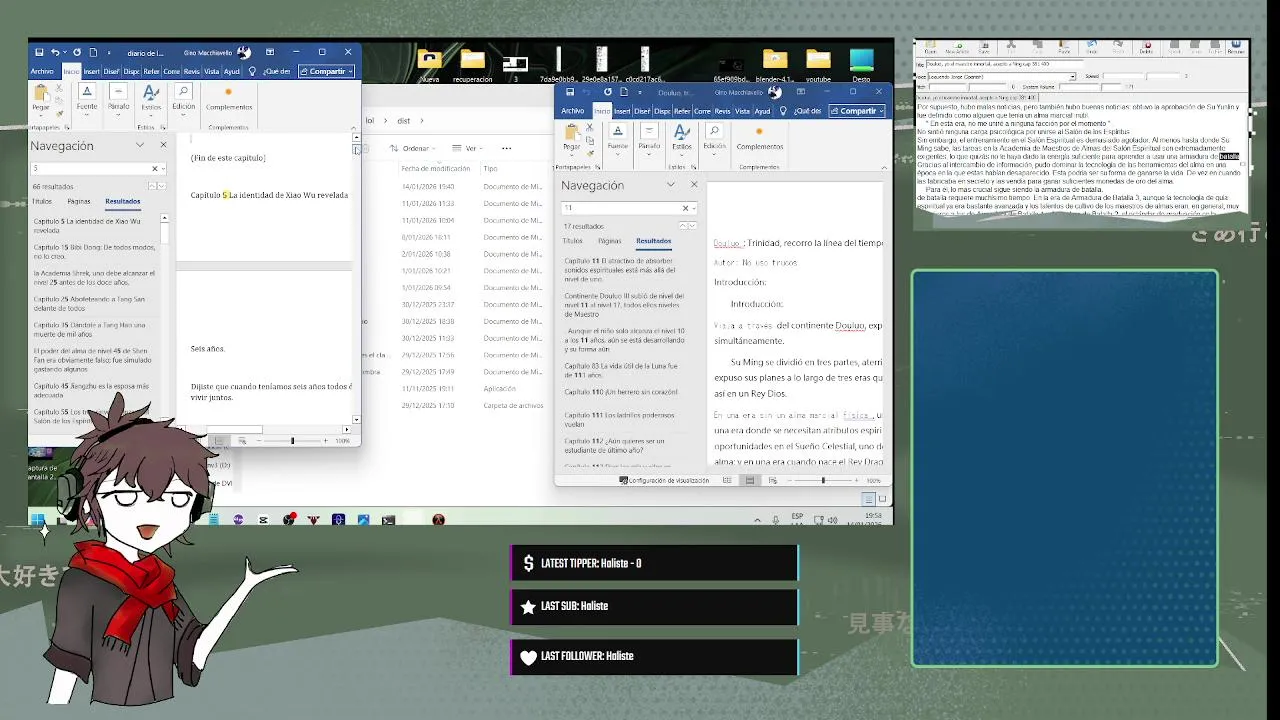This screenshot has height=720, width=1280.
Task: Go to previous search result in left Word
Action: click(151, 186)
